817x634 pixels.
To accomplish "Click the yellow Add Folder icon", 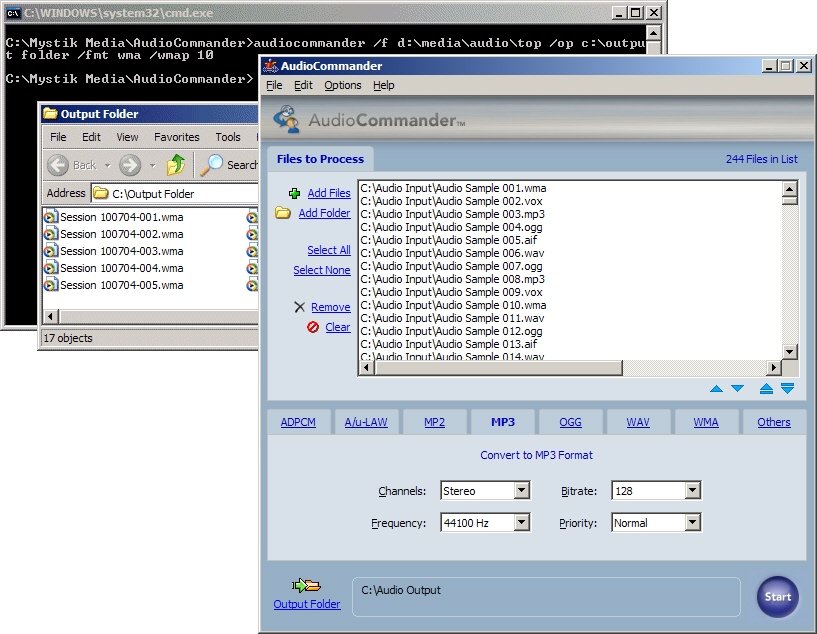I will [x=283, y=213].
